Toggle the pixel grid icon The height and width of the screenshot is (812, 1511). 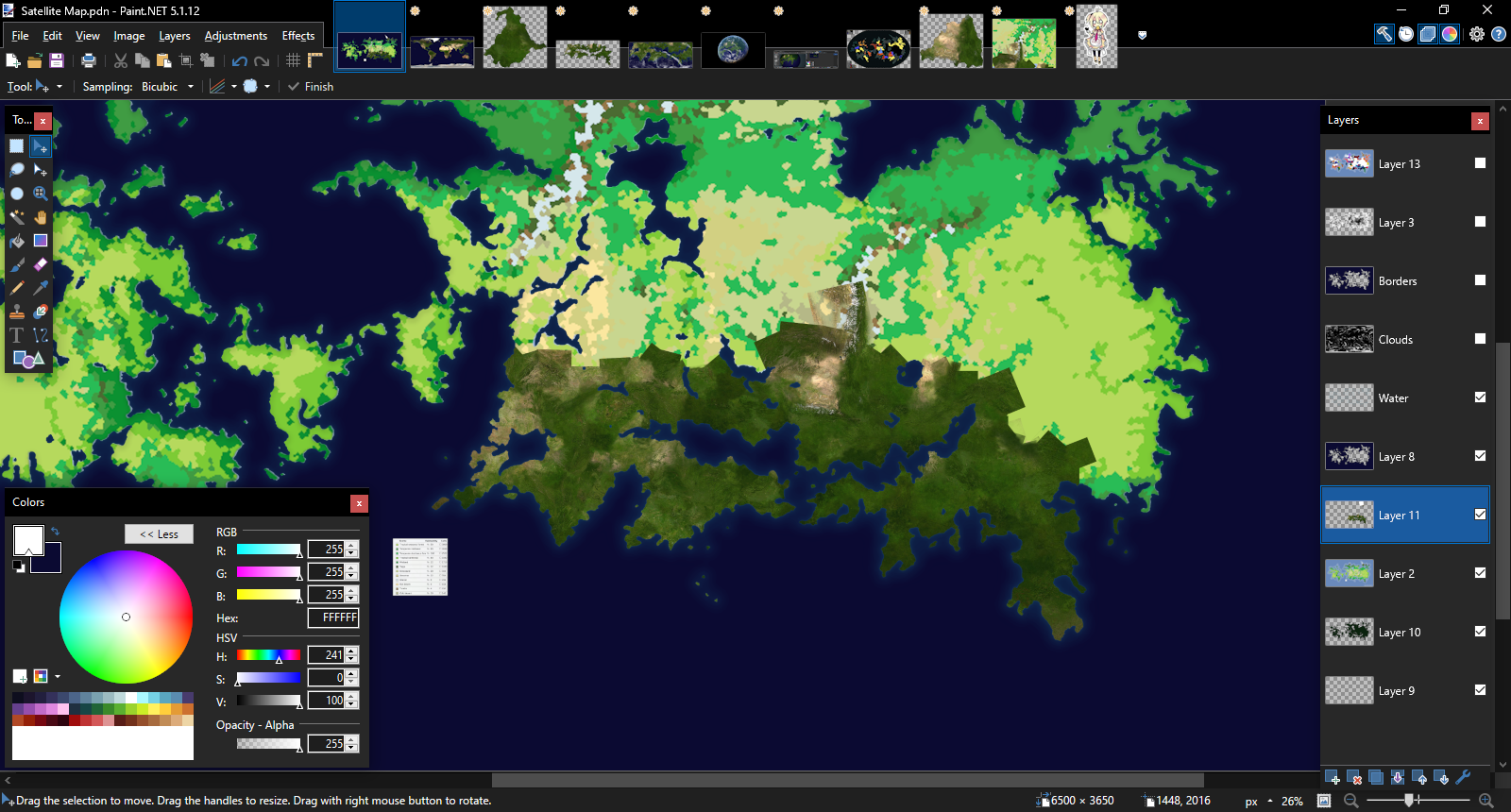[294, 60]
